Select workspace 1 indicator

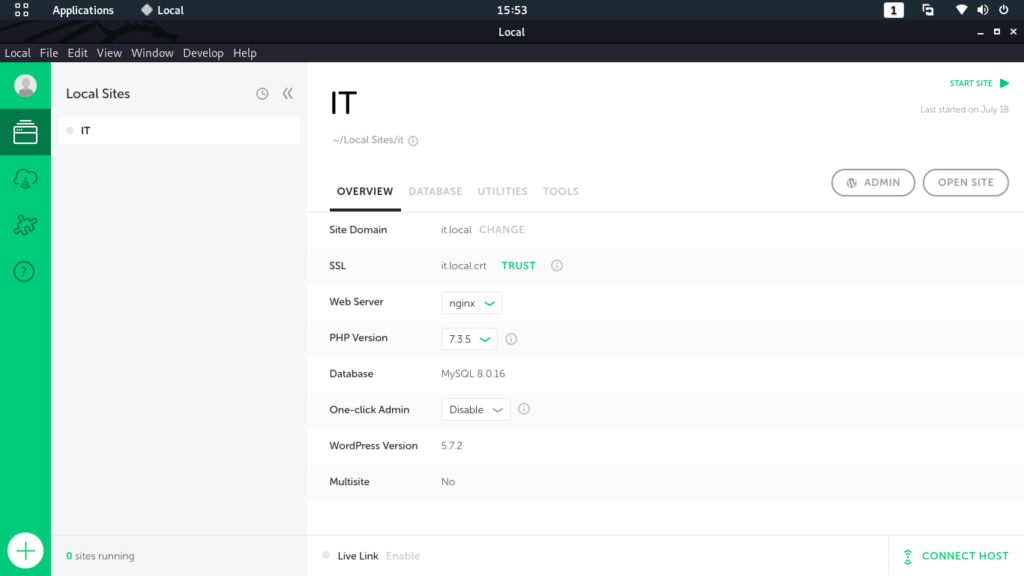893,10
